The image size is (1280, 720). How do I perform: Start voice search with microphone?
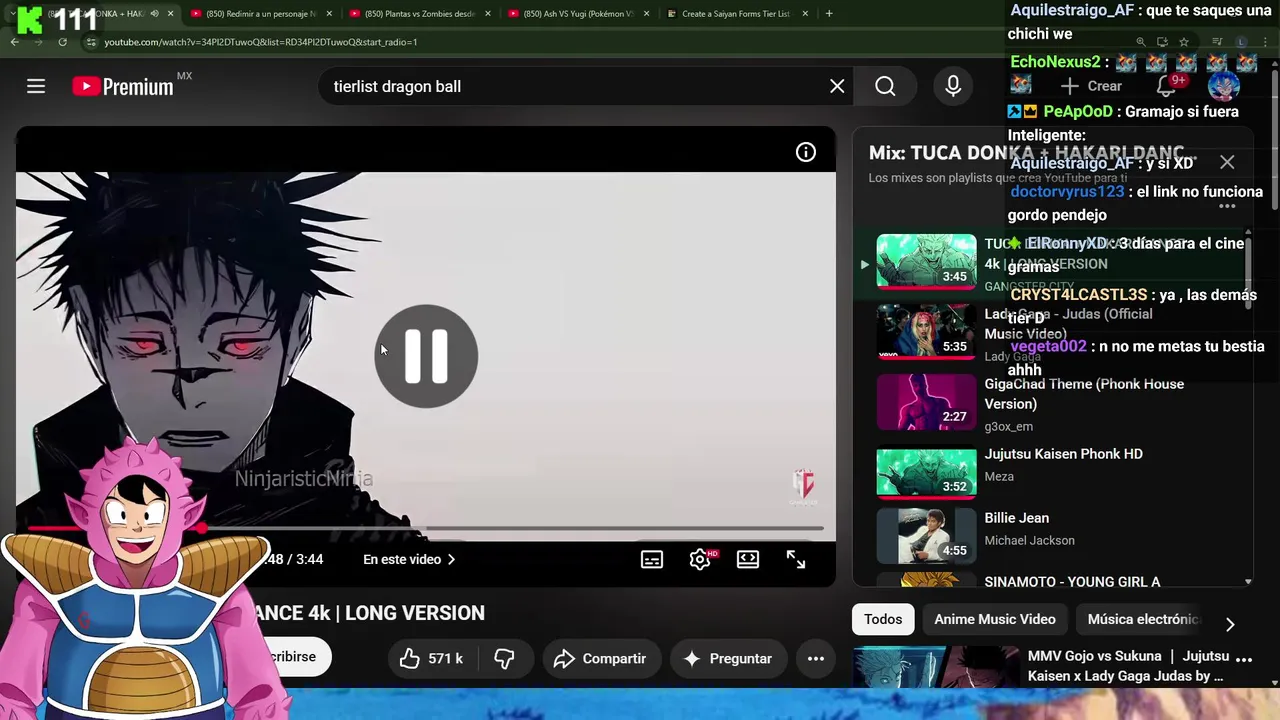[953, 86]
